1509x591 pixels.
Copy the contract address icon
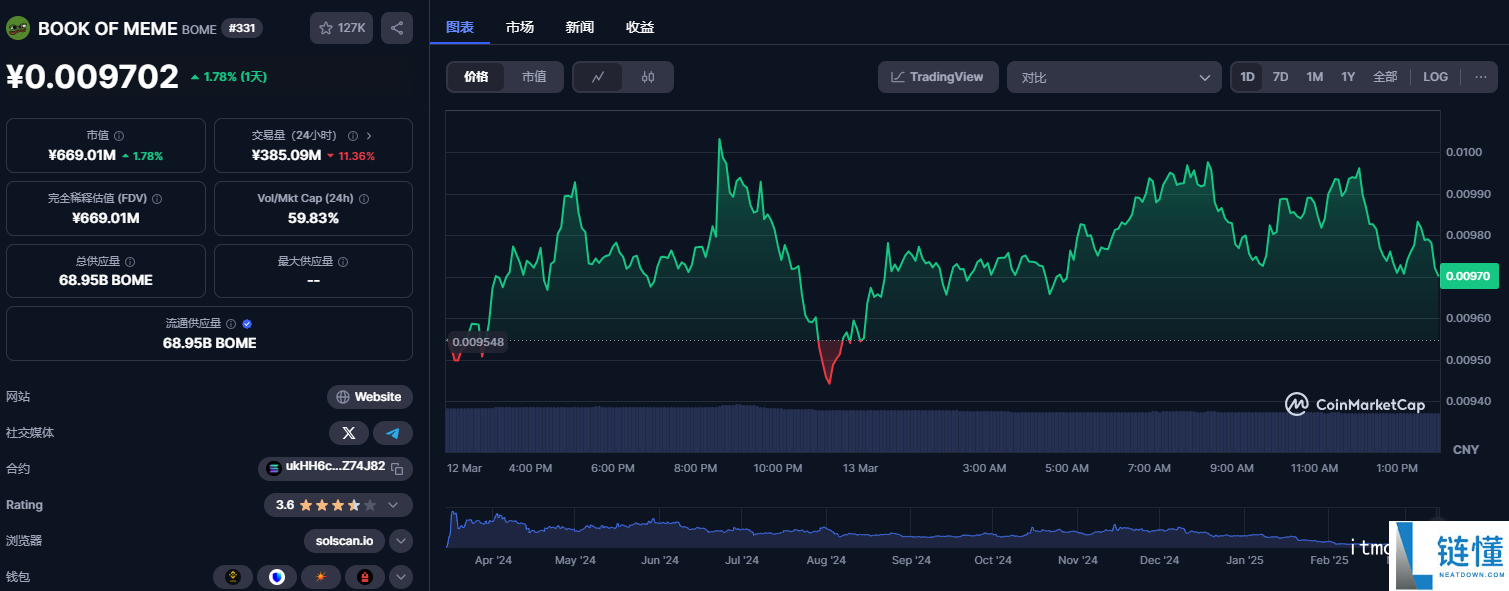click(397, 468)
